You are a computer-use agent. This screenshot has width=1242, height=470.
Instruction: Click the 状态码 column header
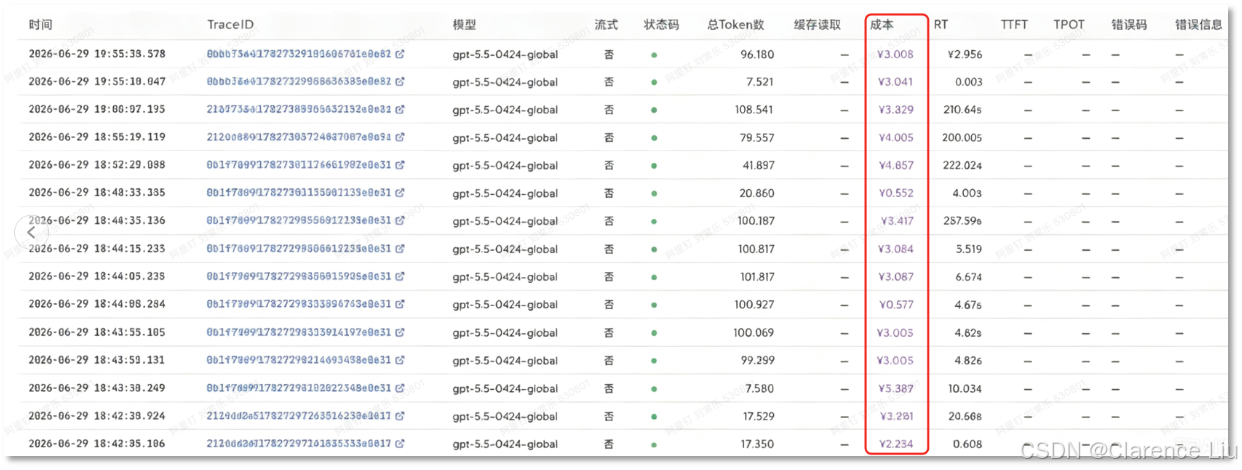click(x=661, y=24)
